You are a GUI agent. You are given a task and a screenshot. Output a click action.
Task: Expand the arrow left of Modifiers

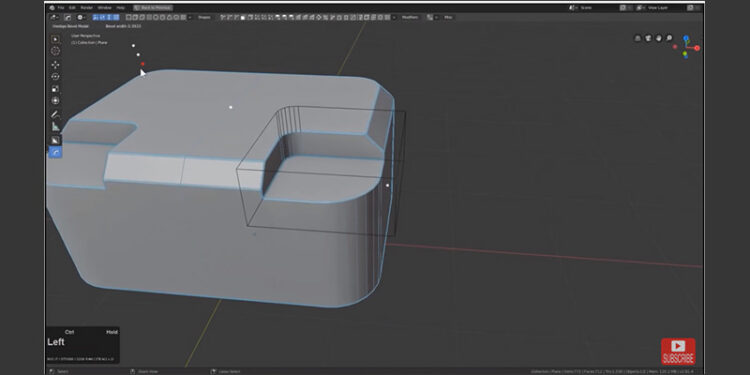(x=394, y=17)
